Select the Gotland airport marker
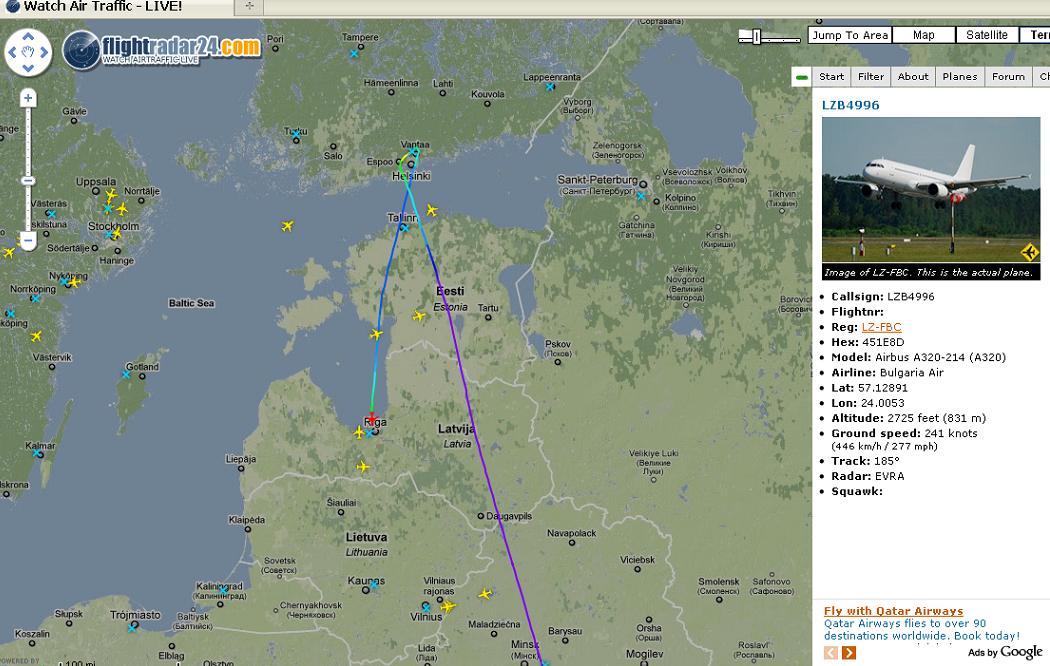 [x=126, y=375]
